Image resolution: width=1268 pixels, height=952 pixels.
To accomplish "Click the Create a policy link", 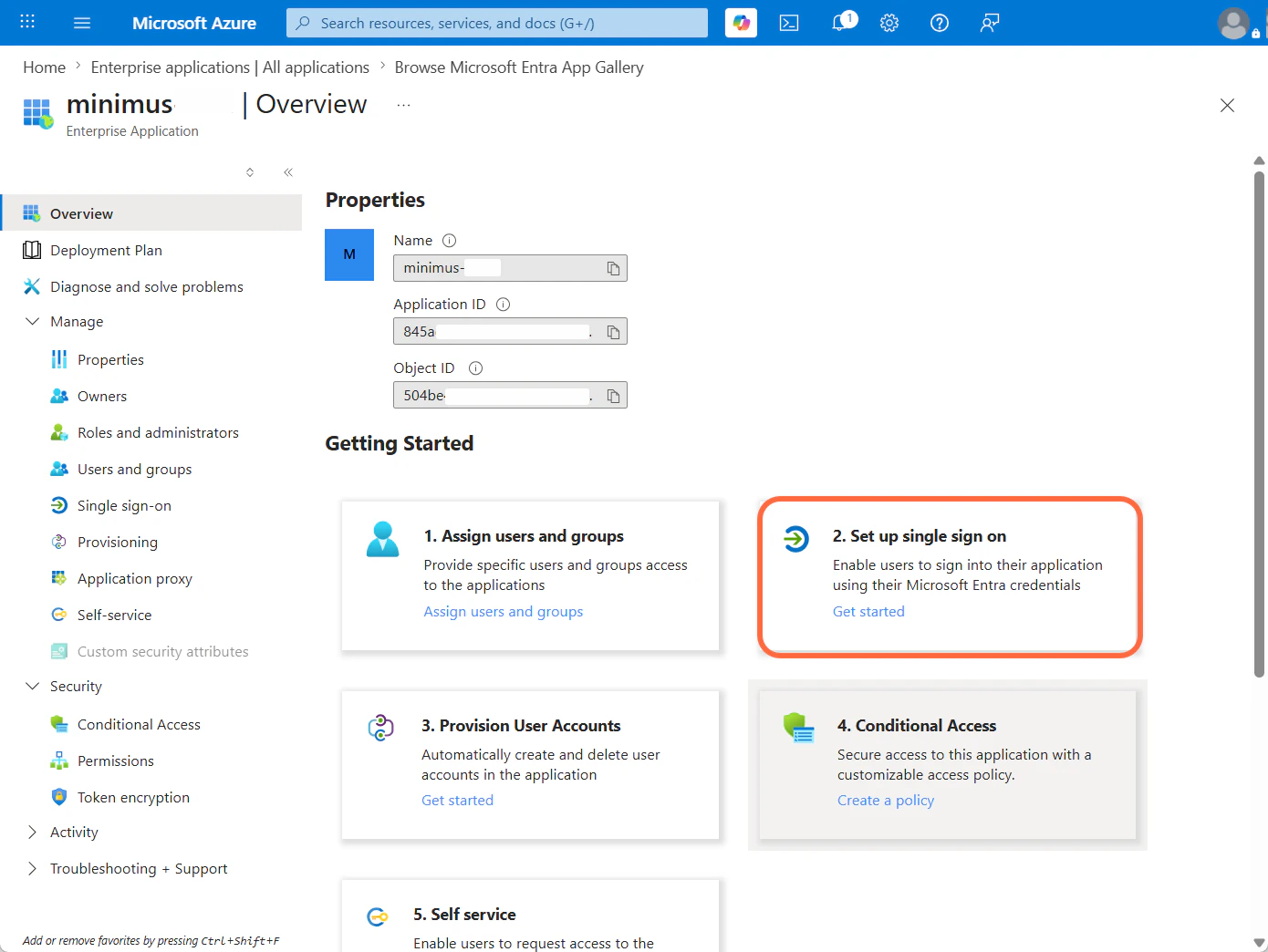I will click(x=886, y=801).
